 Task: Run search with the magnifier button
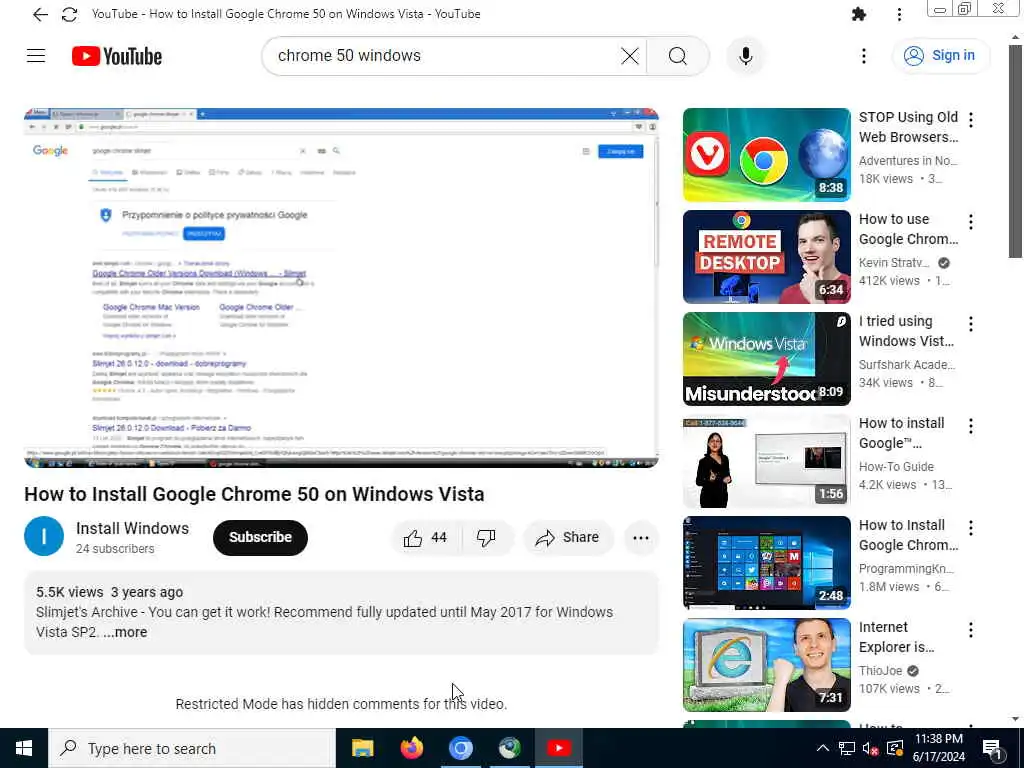pos(678,56)
